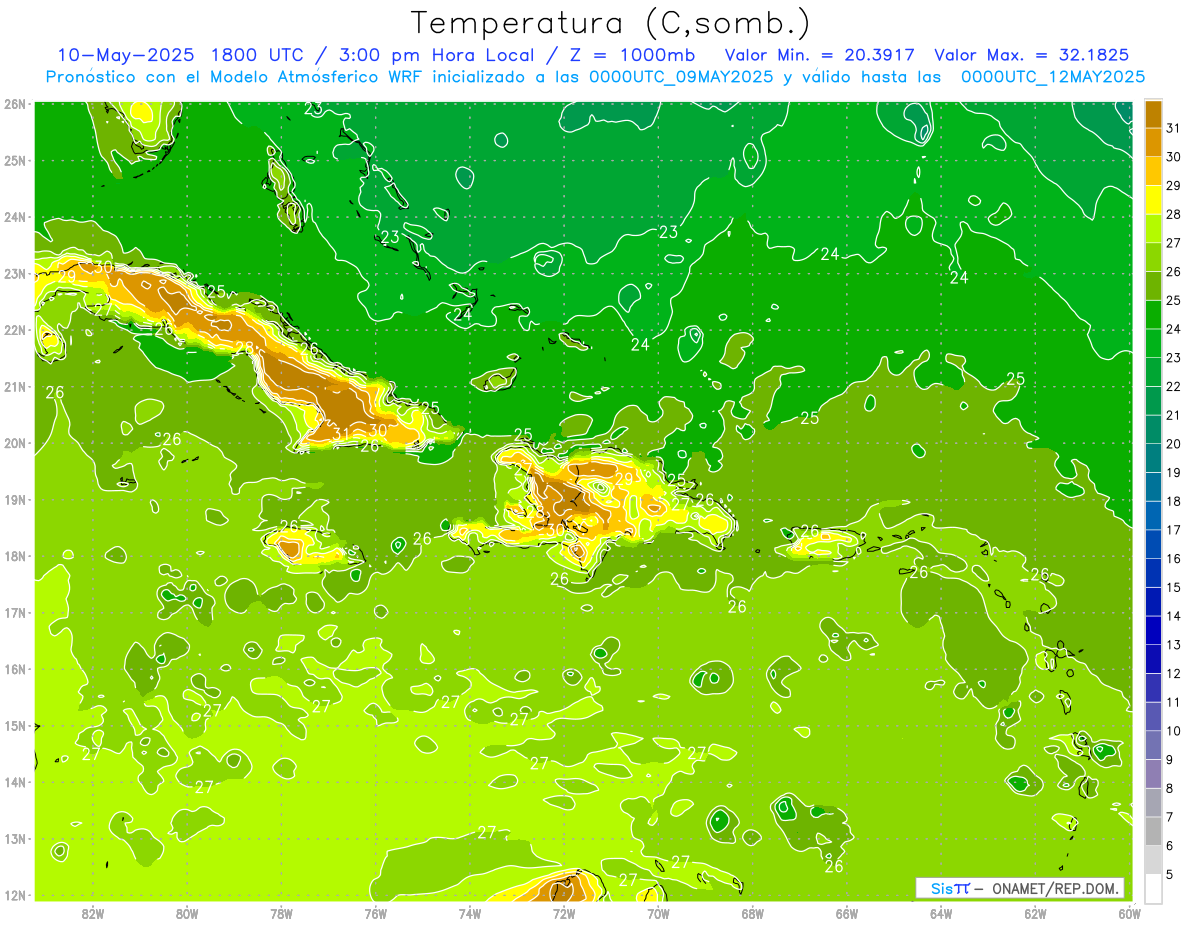
Task: Click the 68W longitude axis label
Action: point(752,912)
